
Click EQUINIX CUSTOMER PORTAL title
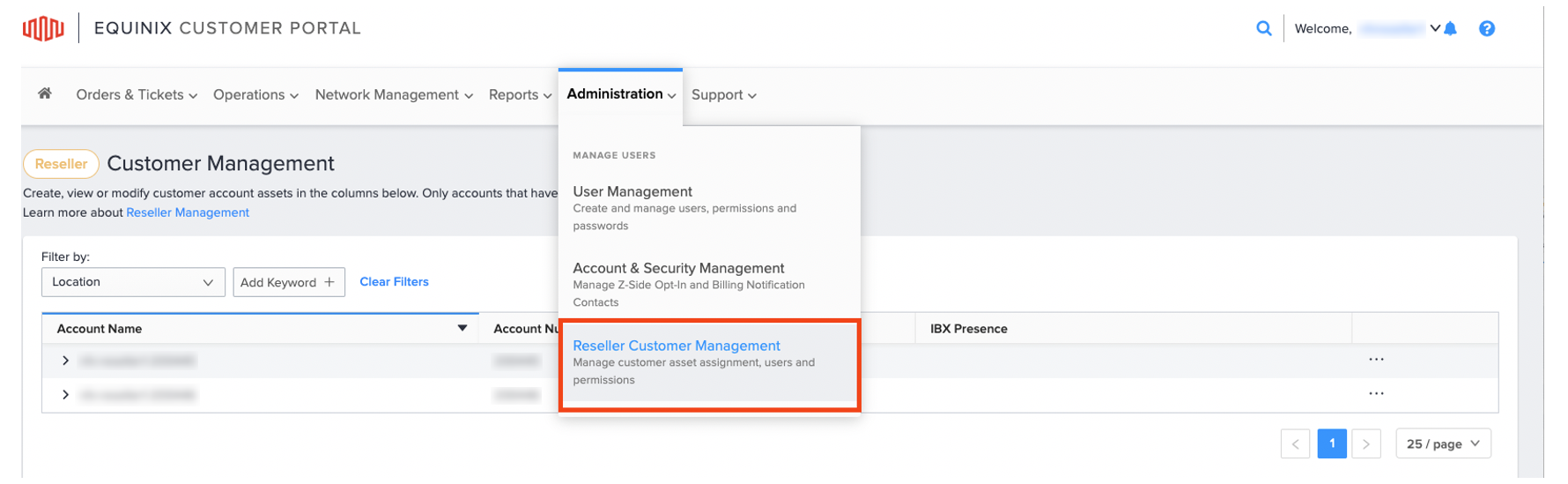pyautogui.click(x=227, y=28)
